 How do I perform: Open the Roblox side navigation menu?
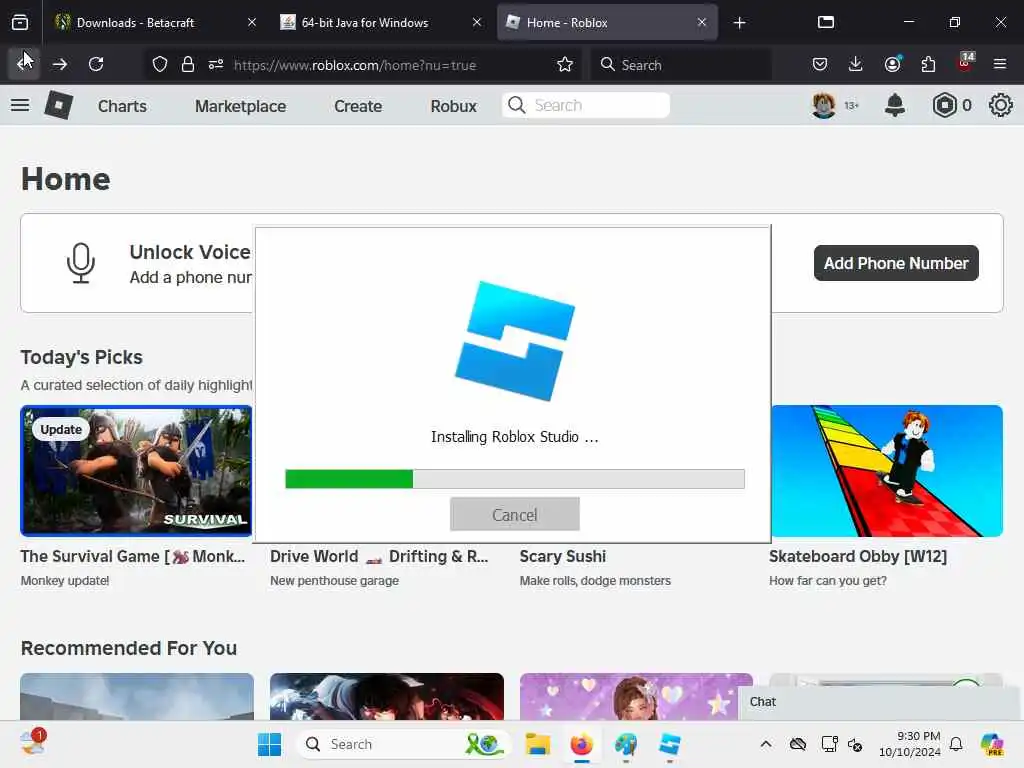click(x=20, y=105)
